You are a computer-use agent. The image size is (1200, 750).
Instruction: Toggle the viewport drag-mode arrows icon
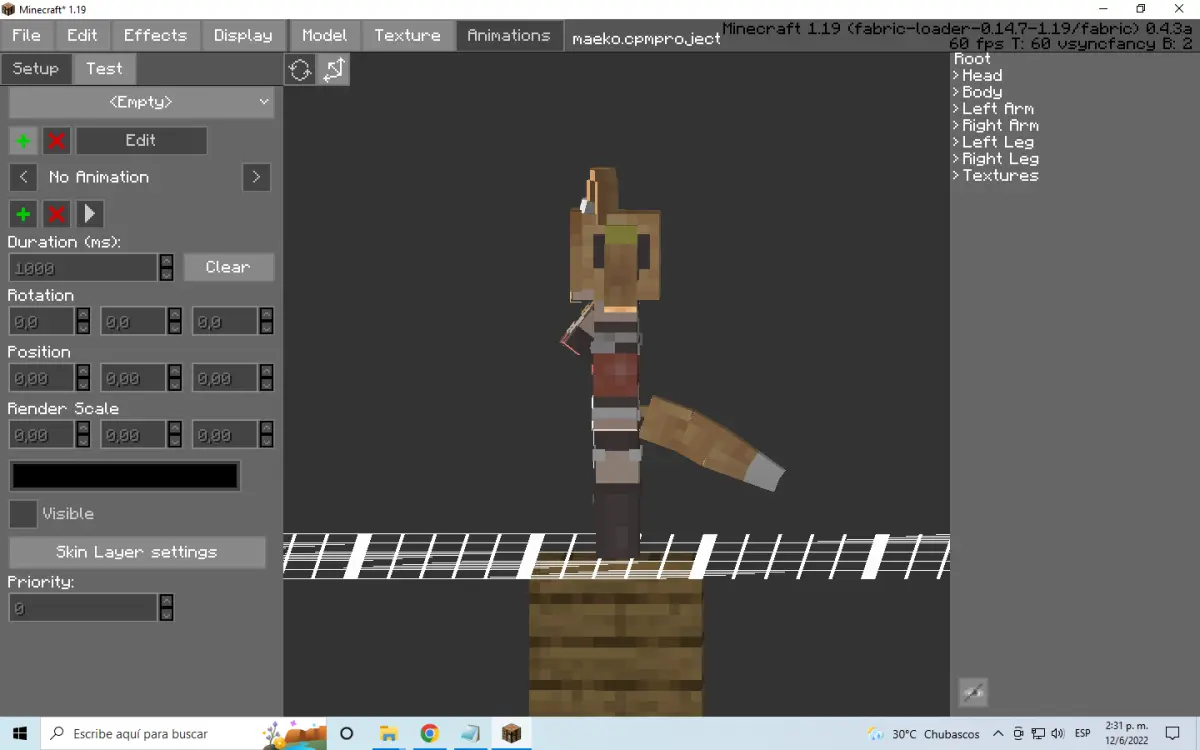(334, 69)
